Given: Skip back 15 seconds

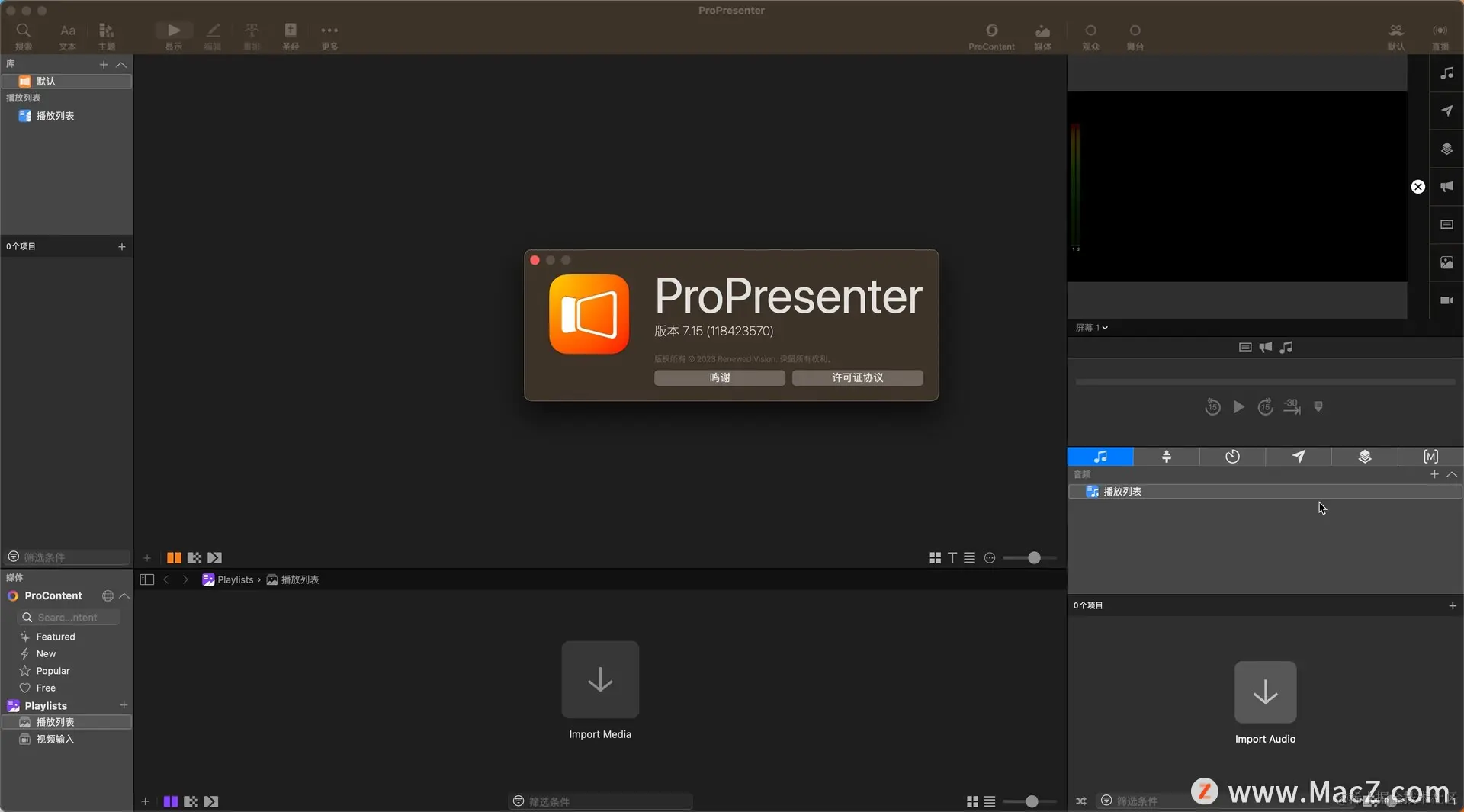Looking at the screenshot, I should (x=1212, y=407).
